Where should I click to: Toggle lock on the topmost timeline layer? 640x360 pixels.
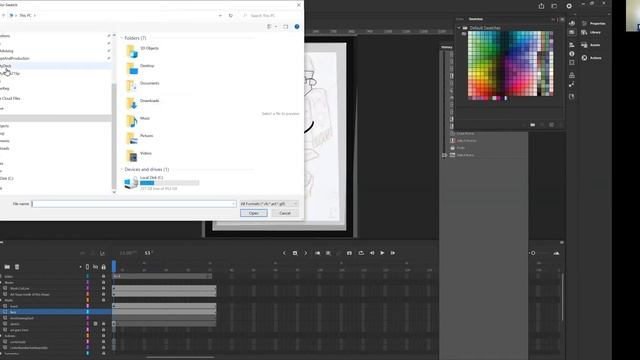103,276
